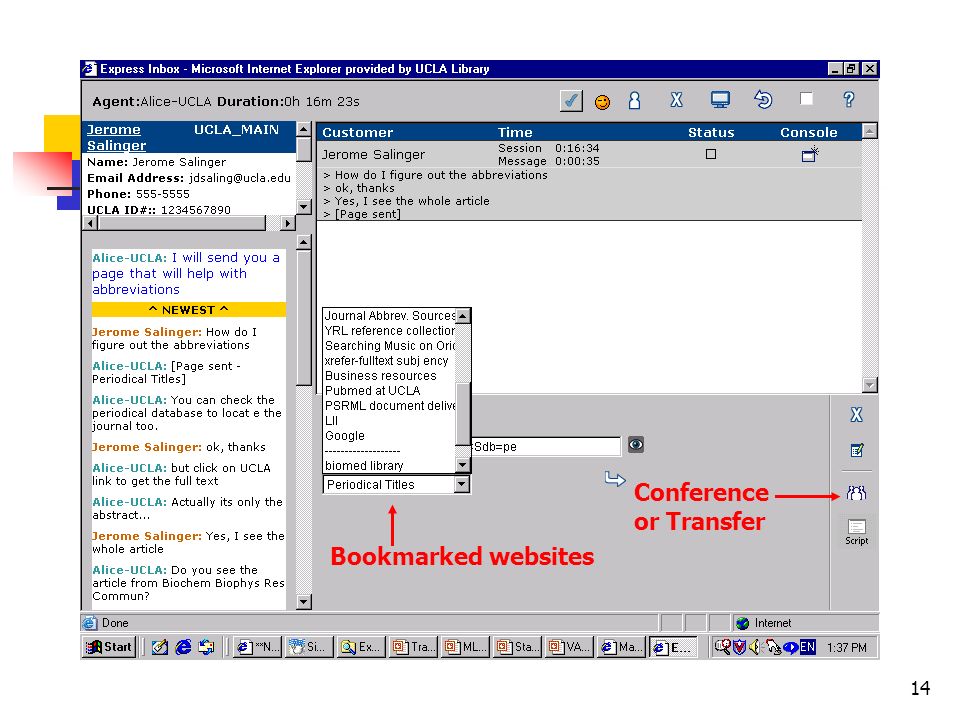Click the circular refresh arrow icon
This screenshot has height=720, width=960.
763,99
